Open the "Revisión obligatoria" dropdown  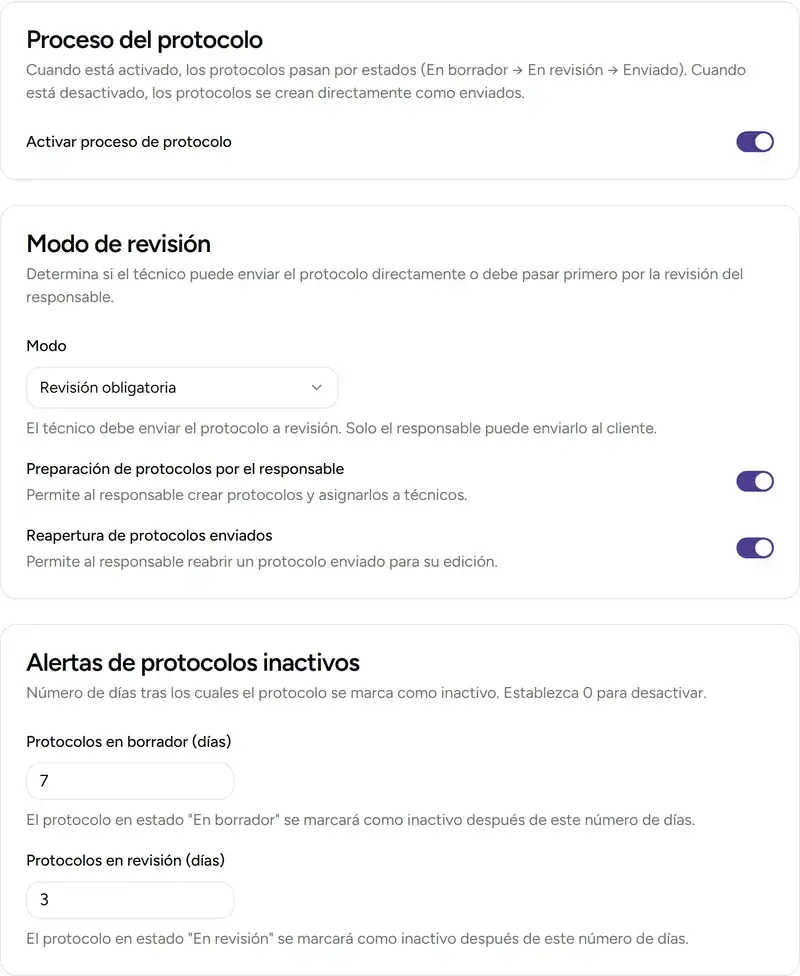[x=181, y=387]
